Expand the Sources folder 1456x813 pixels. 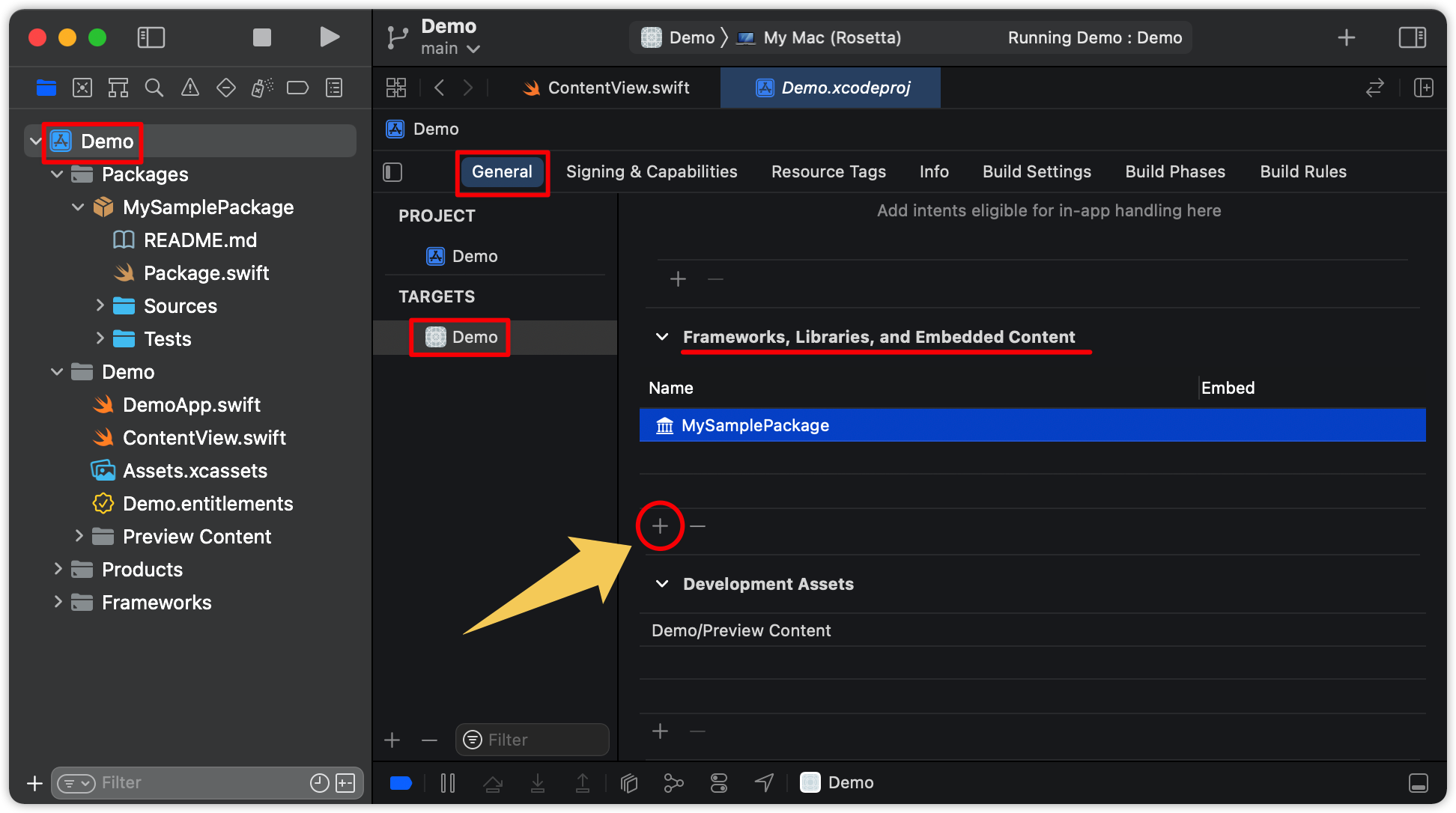[x=100, y=305]
